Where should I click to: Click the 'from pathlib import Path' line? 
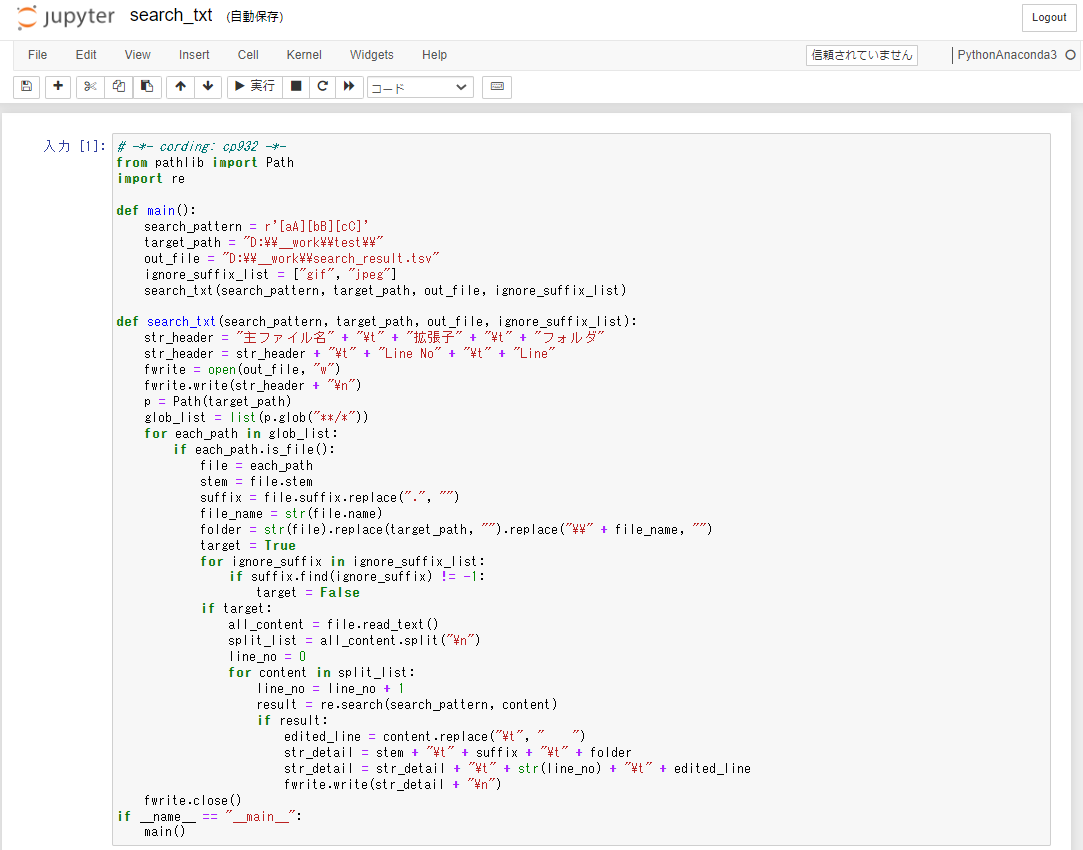205,162
